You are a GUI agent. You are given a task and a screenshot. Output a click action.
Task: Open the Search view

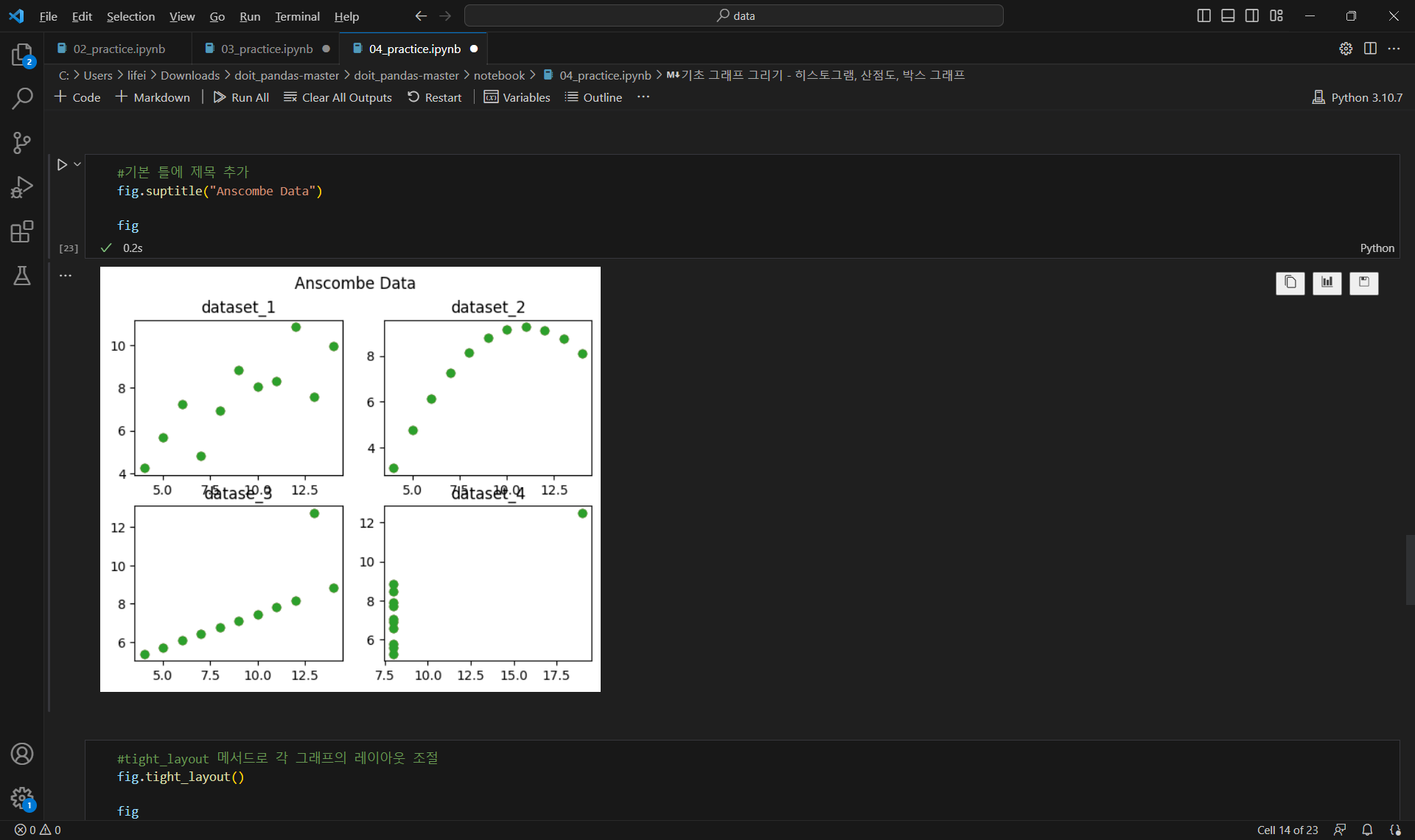pos(22,98)
